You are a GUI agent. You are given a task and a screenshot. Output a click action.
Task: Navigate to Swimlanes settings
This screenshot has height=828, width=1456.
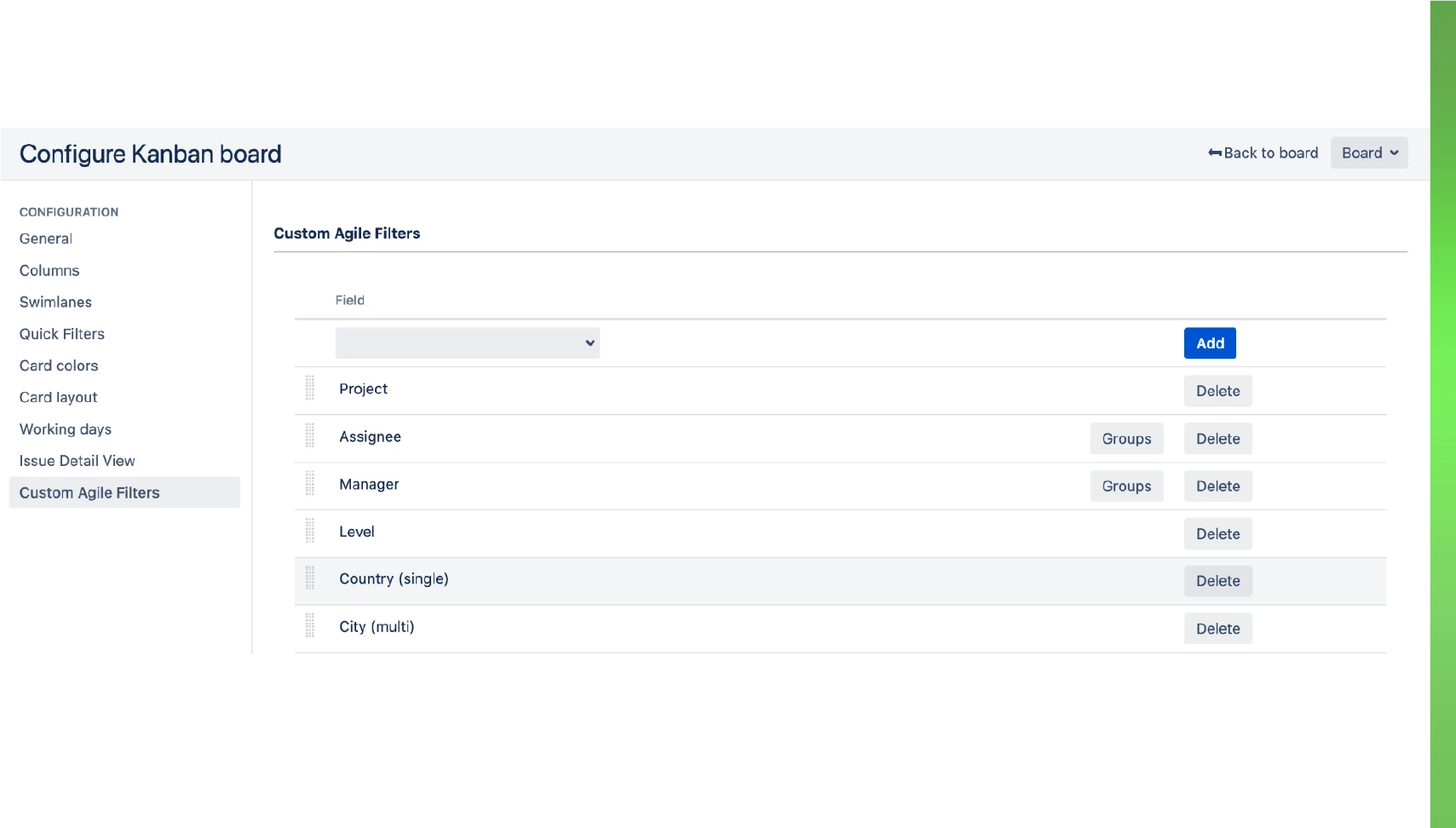pyautogui.click(x=55, y=302)
